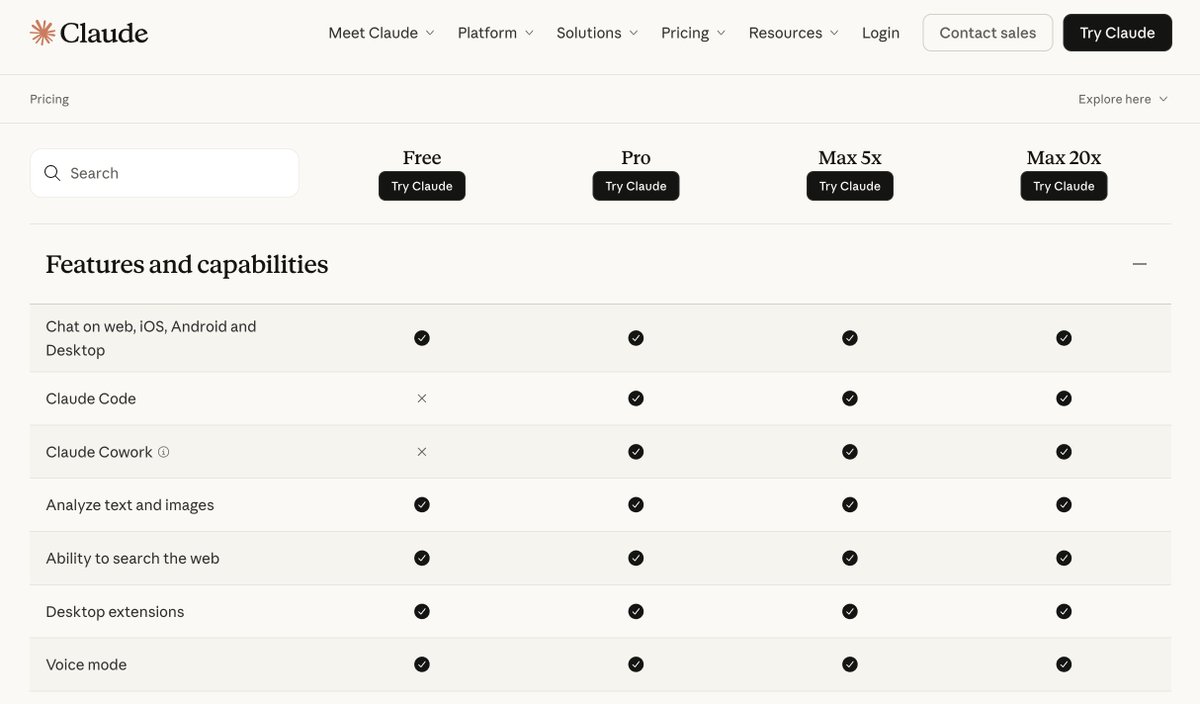Click Max 5x checkmark in Claude Code row
This screenshot has height=704, width=1200.
(850, 398)
